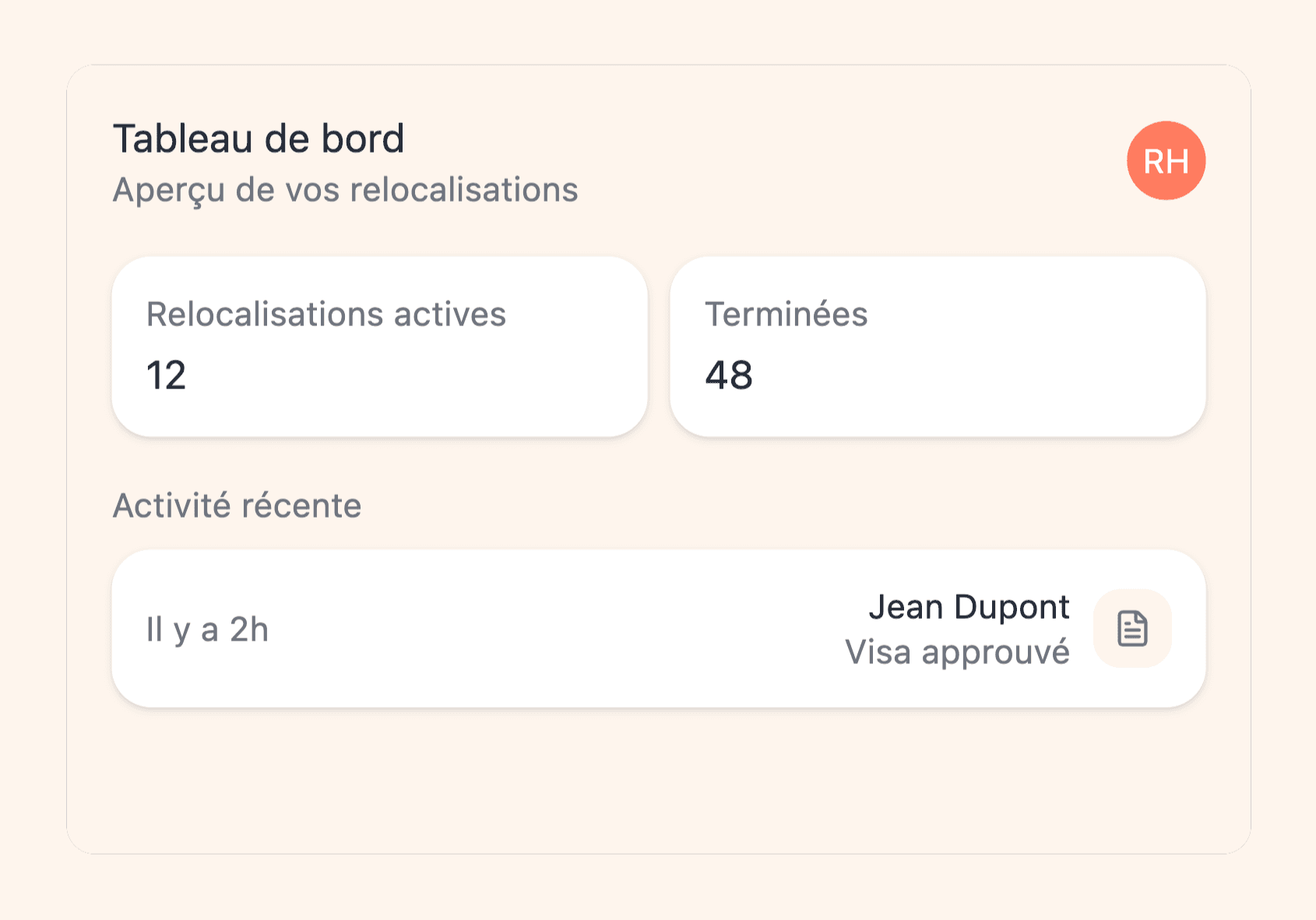The width and height of the screenshot is (1316, 920).
Task: Click the Jean Dupont name
Action: pos(969,606)
